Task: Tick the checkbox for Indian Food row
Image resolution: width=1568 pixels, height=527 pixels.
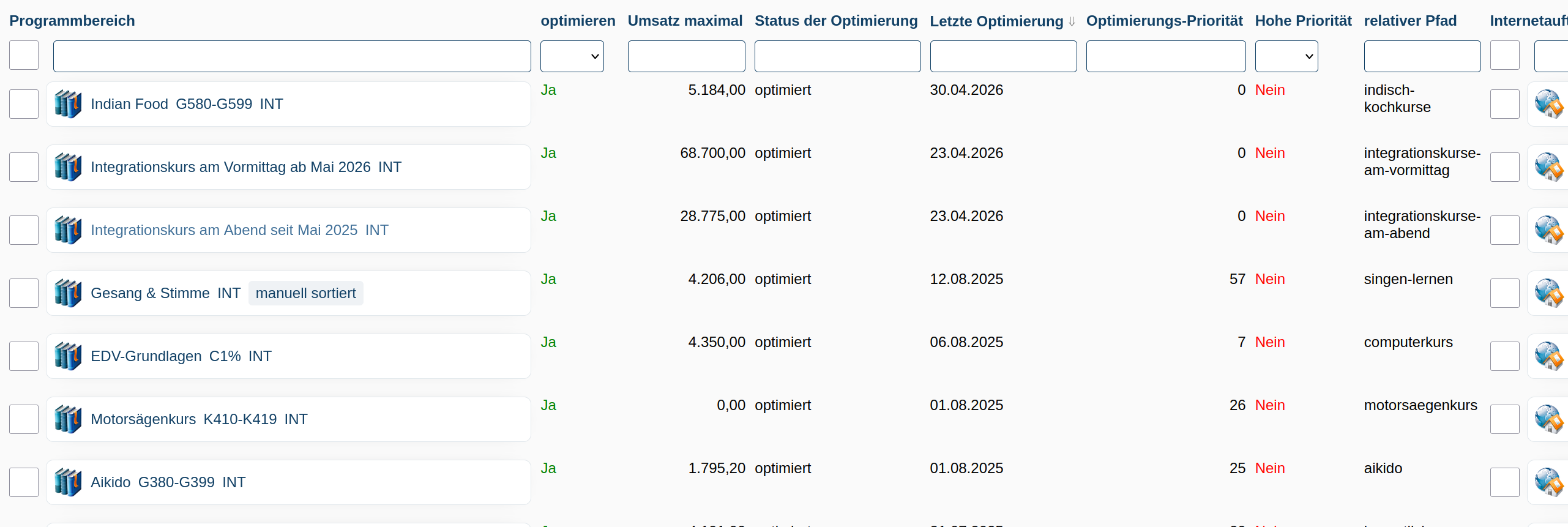Action: click(24, 104)
